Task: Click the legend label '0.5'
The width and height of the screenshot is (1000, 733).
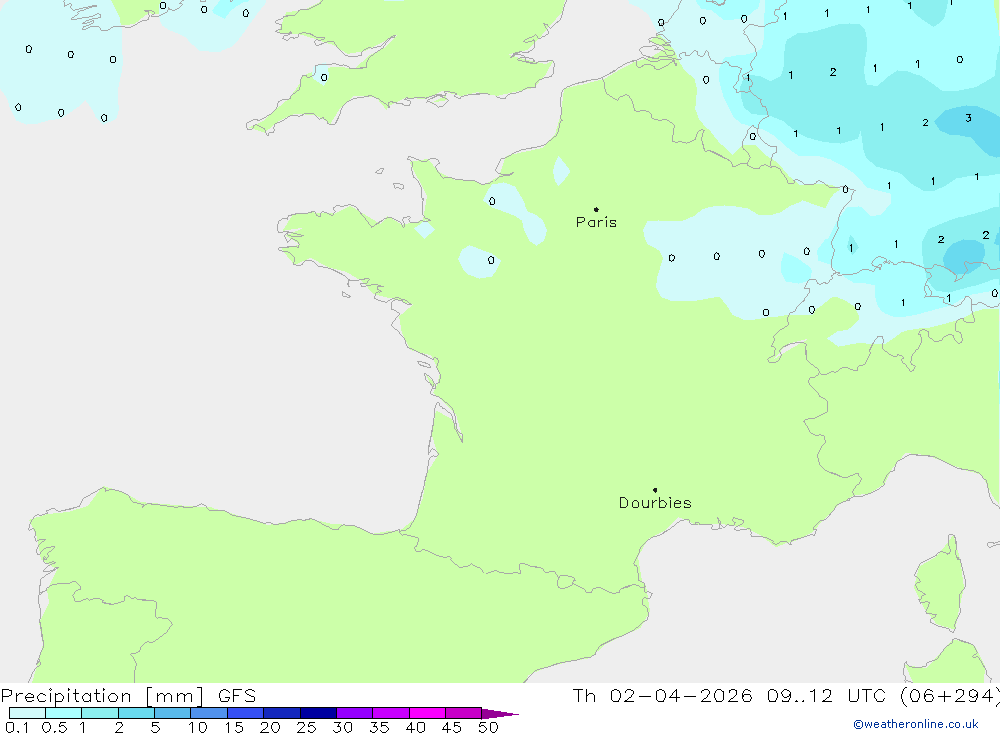Action: click(54, 727)
